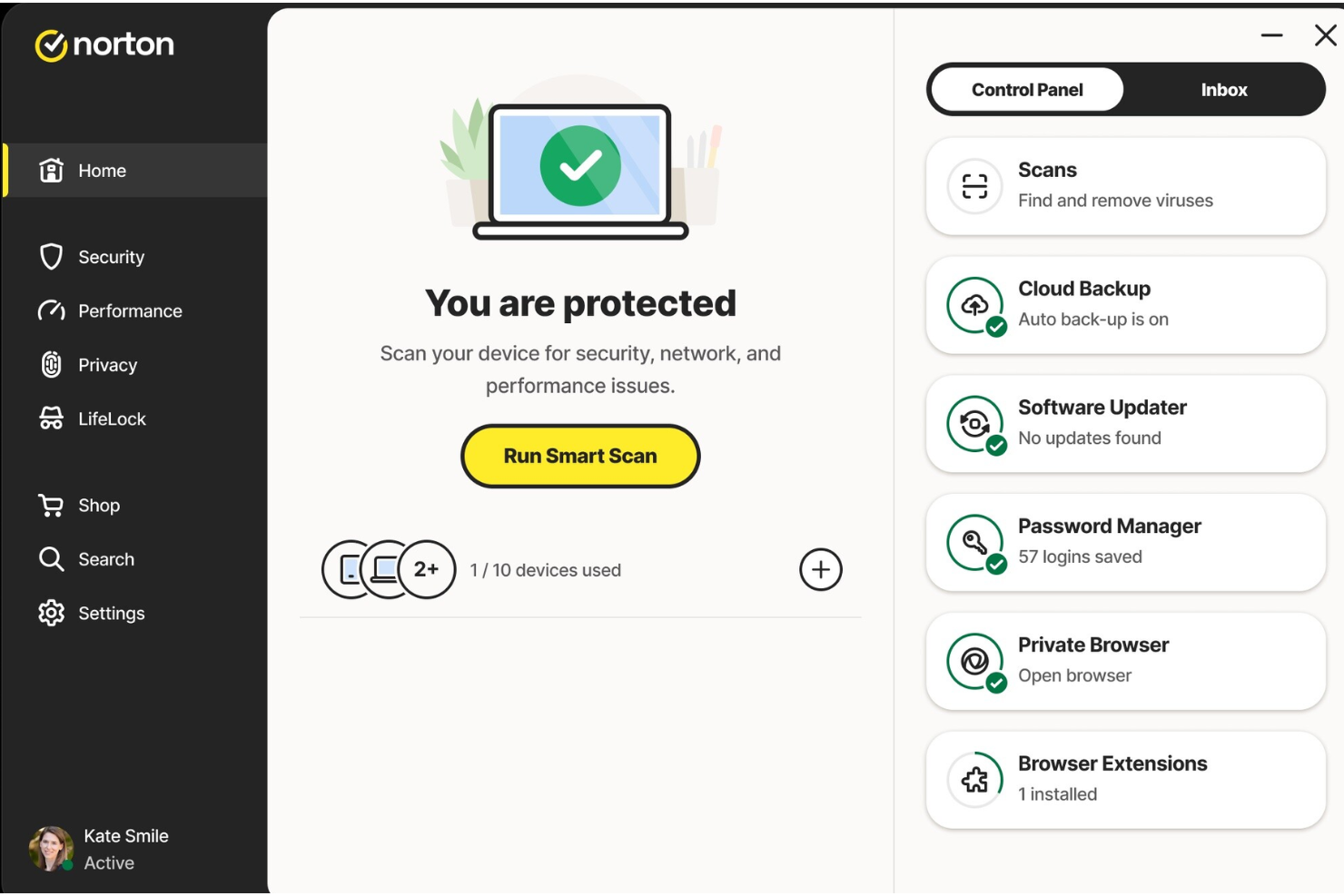Click the Norton logo at top left
The width and height of the screenshot is (1344, 896).
click(x=104, y=44)
